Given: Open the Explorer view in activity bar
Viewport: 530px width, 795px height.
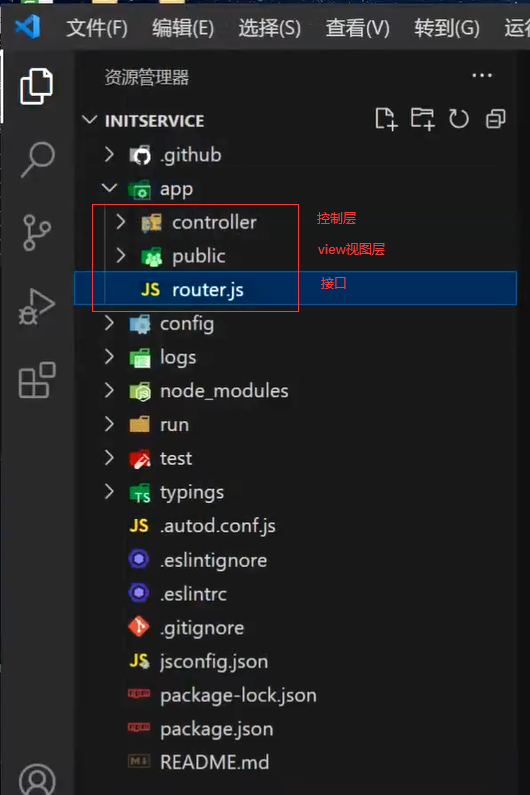Looking at the screenshot, I should [x=36, y=86].
